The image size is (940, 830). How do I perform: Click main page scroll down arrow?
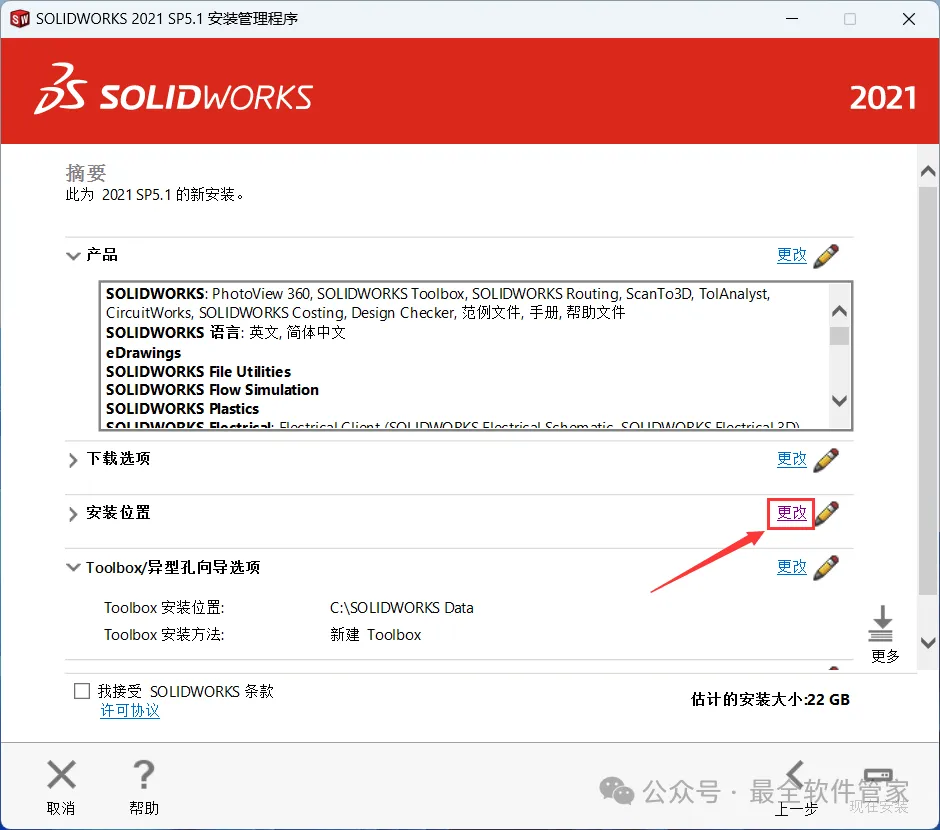(x=928, y=643)
